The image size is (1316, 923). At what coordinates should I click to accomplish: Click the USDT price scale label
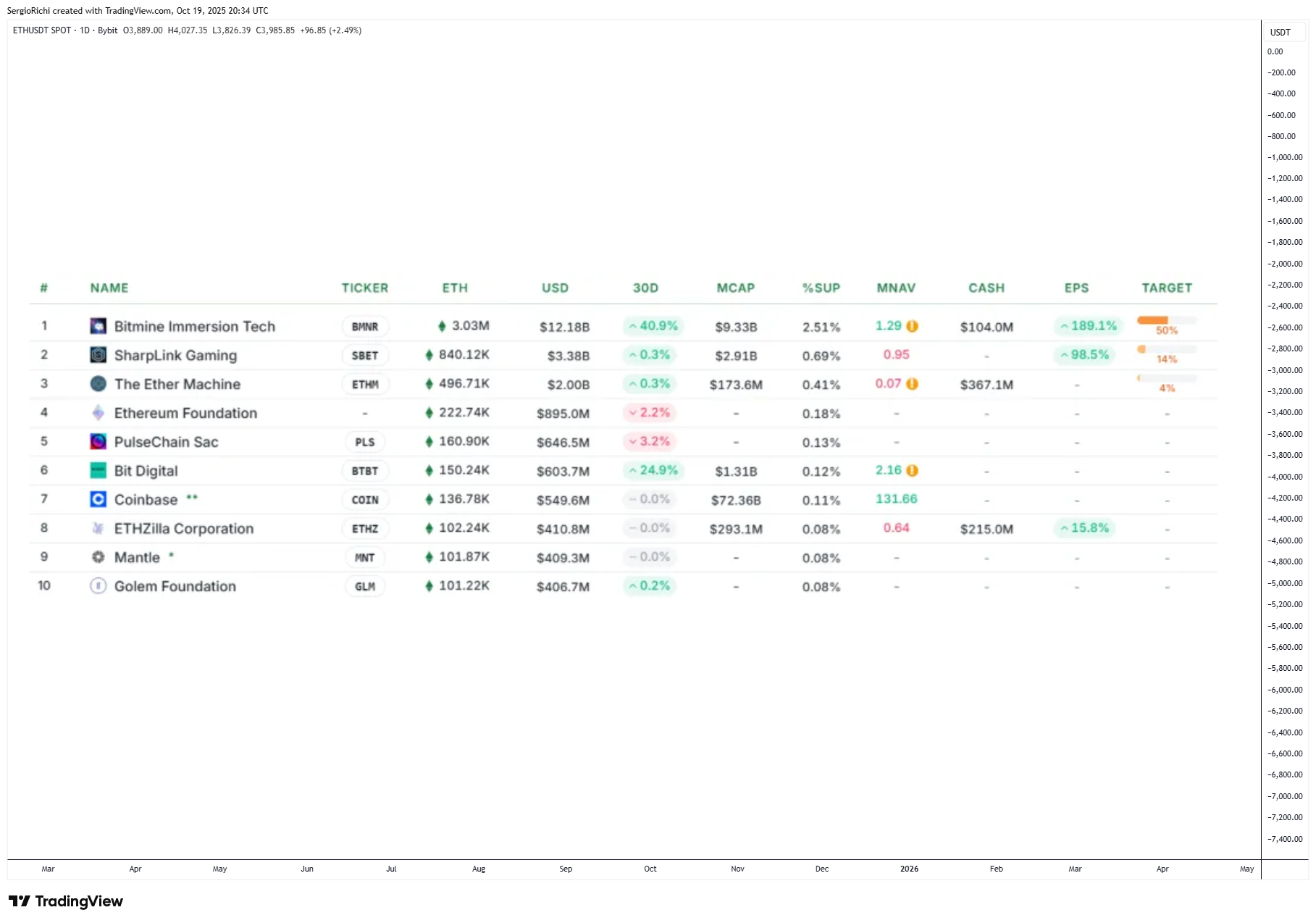pos(1281,33)
